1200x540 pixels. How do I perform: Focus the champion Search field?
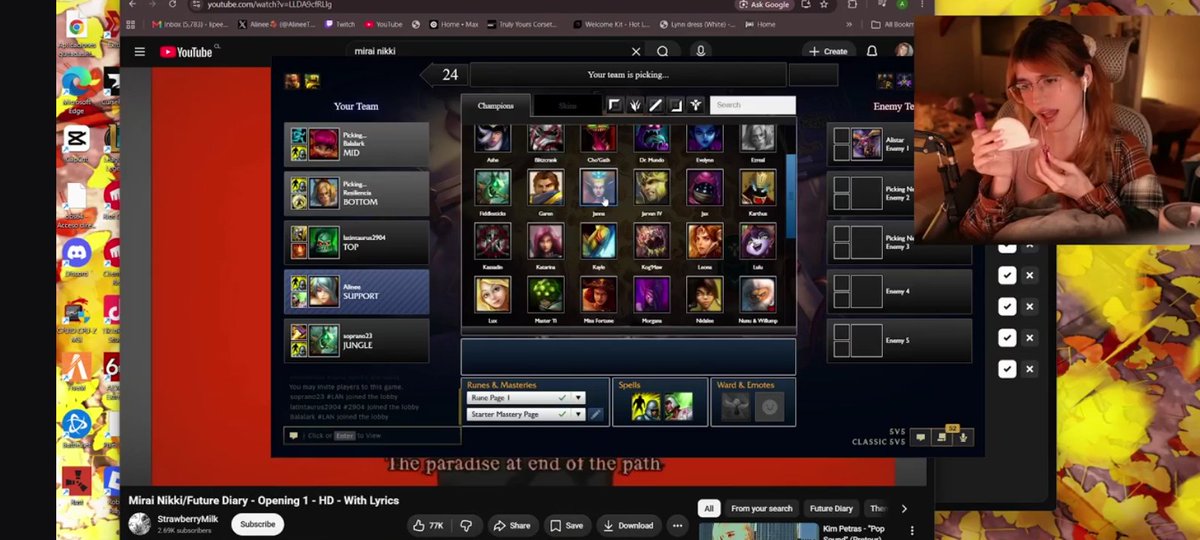click(752, 105)
